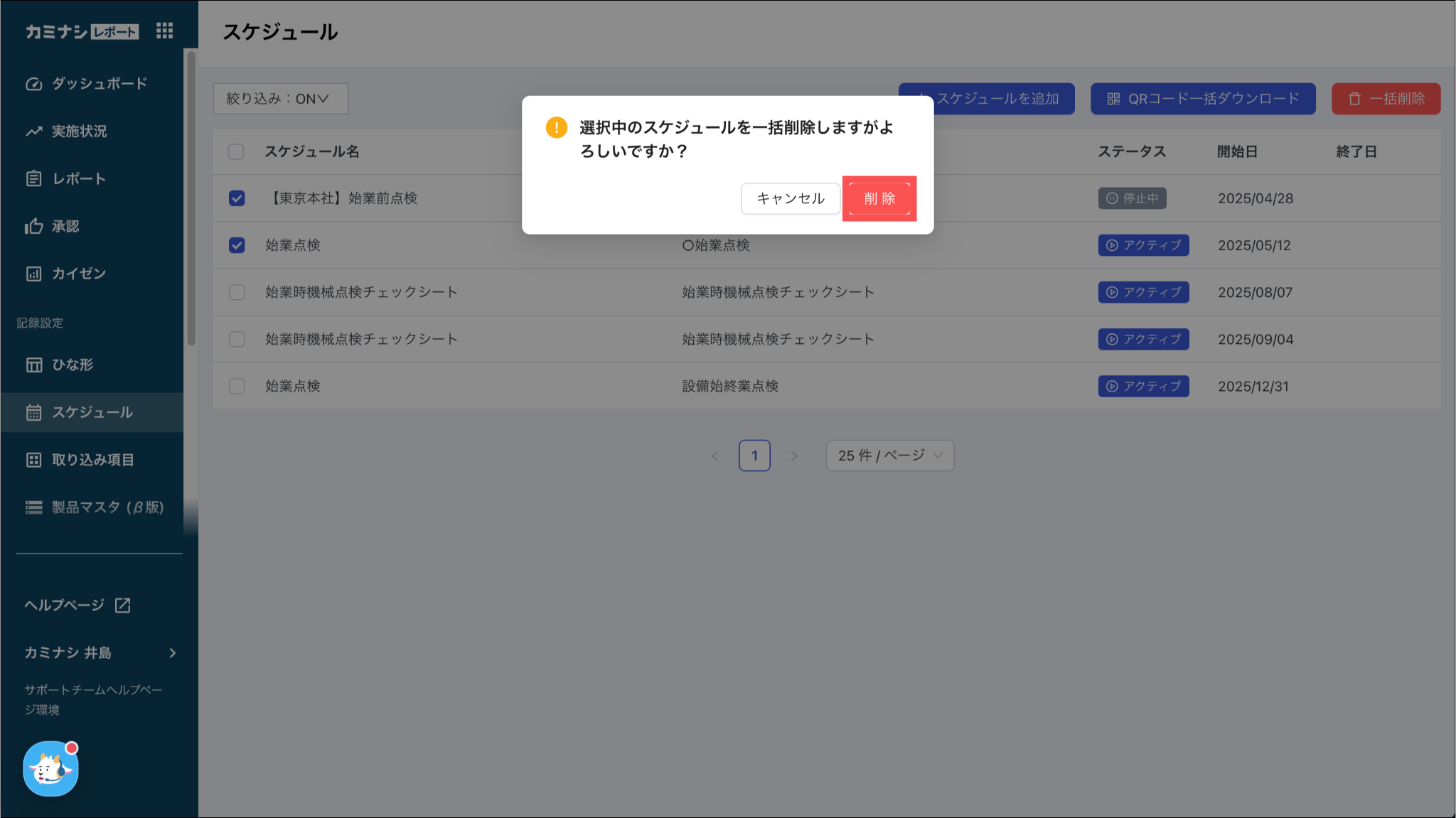This screenshot has width=1456, height=818.
Task: Click the ダッシュボード gauge icon
Action: 33,84
